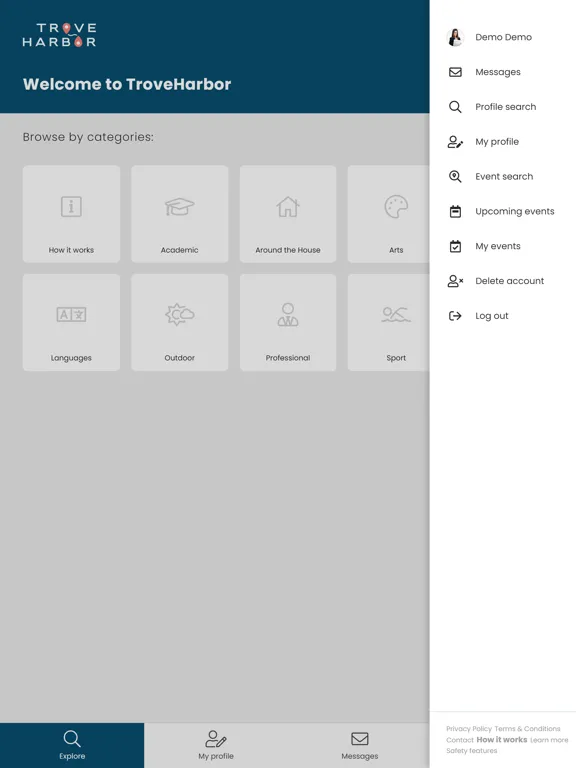
Task: Select Delete account menu entry
Action: click(509, 281)
